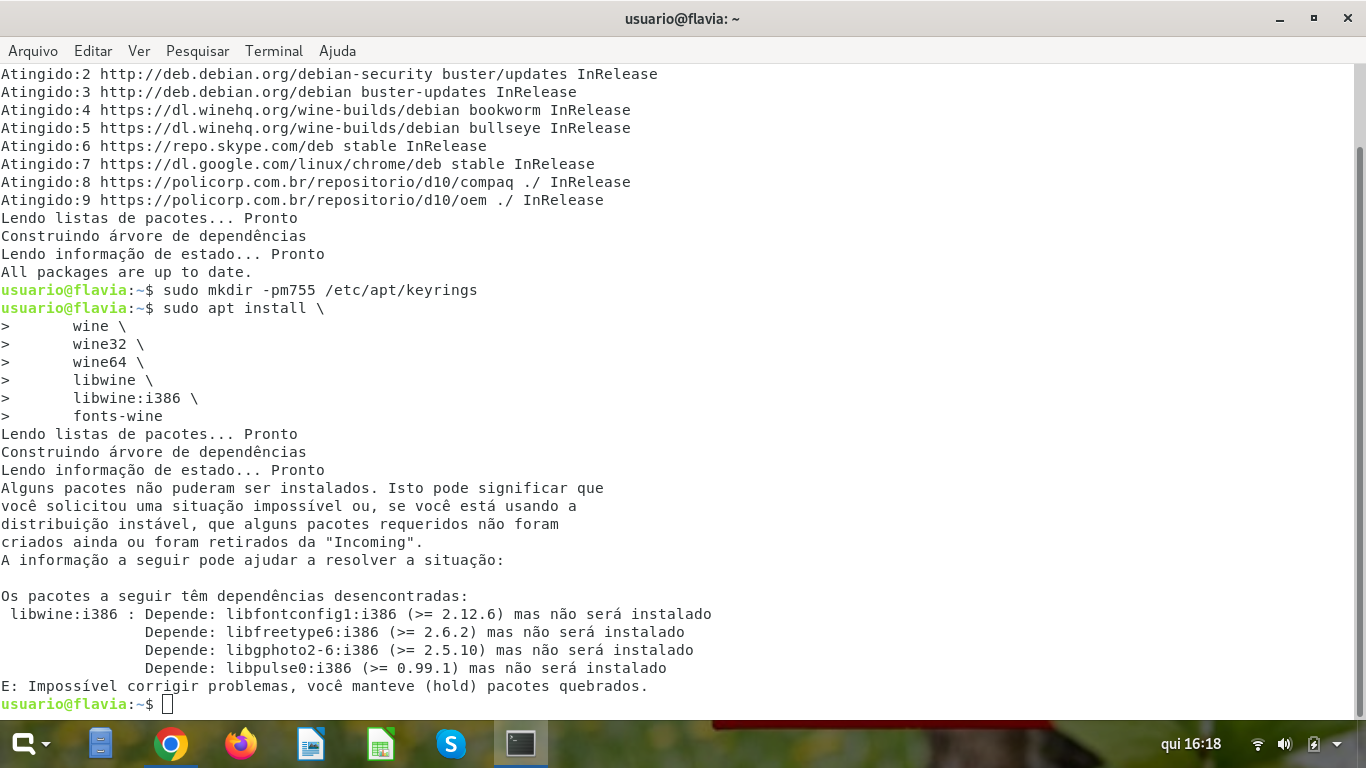1366x768 pixels.
Task: Open the Terminal menu
Action: 274,51
